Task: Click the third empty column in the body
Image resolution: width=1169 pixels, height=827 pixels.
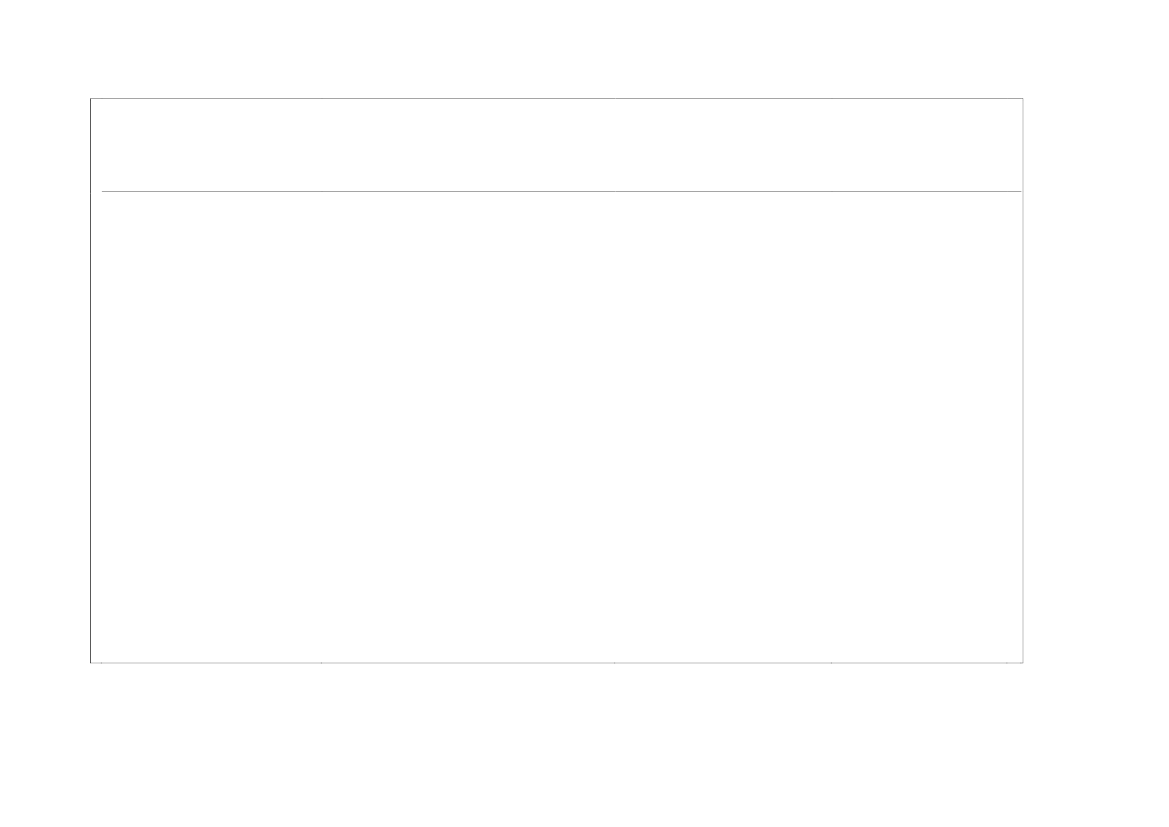Action: (x=723, y=427)
